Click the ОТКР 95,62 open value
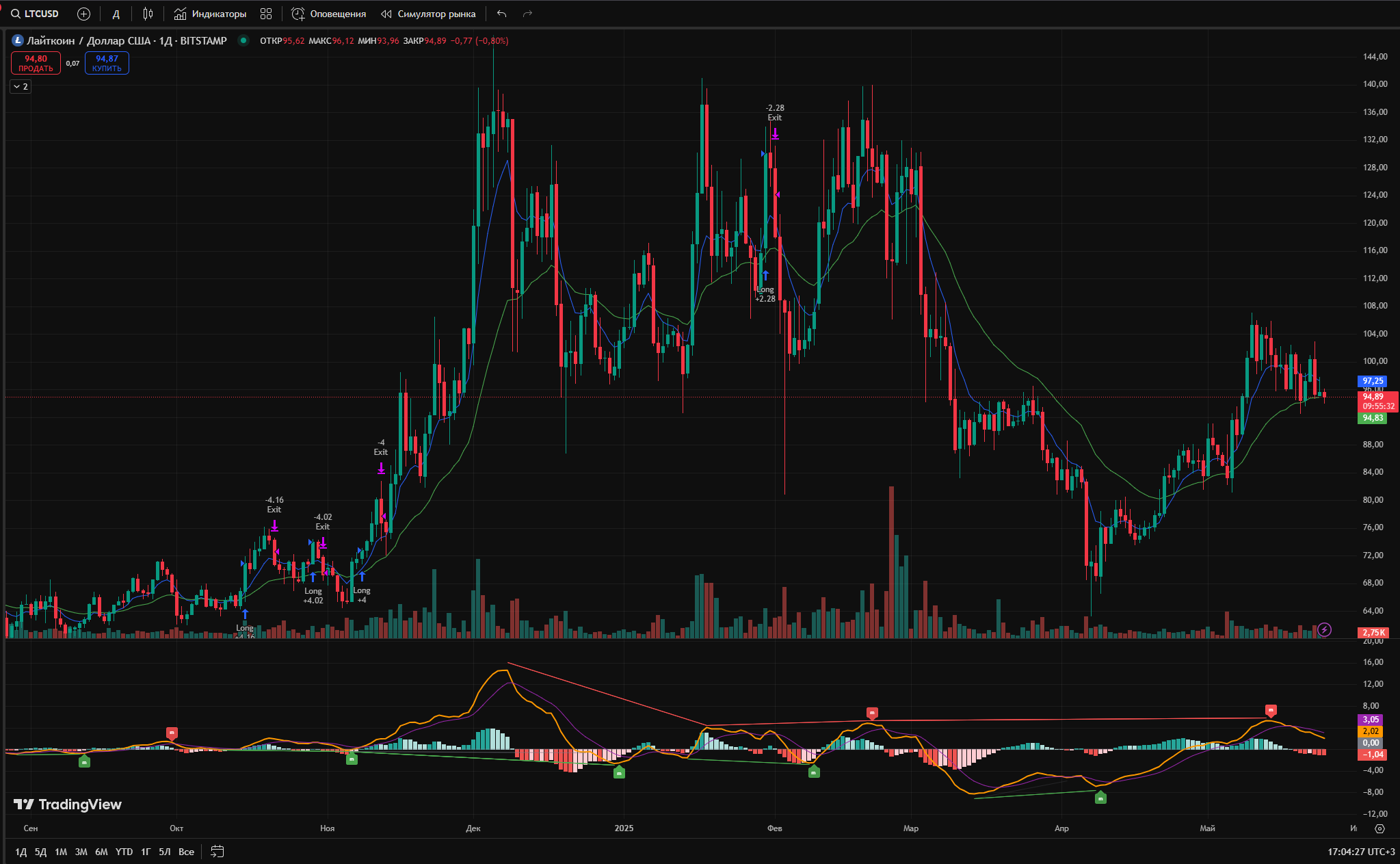Viewport: 1400px width, 864px height. pyautogui.click(x=282, y=41)
